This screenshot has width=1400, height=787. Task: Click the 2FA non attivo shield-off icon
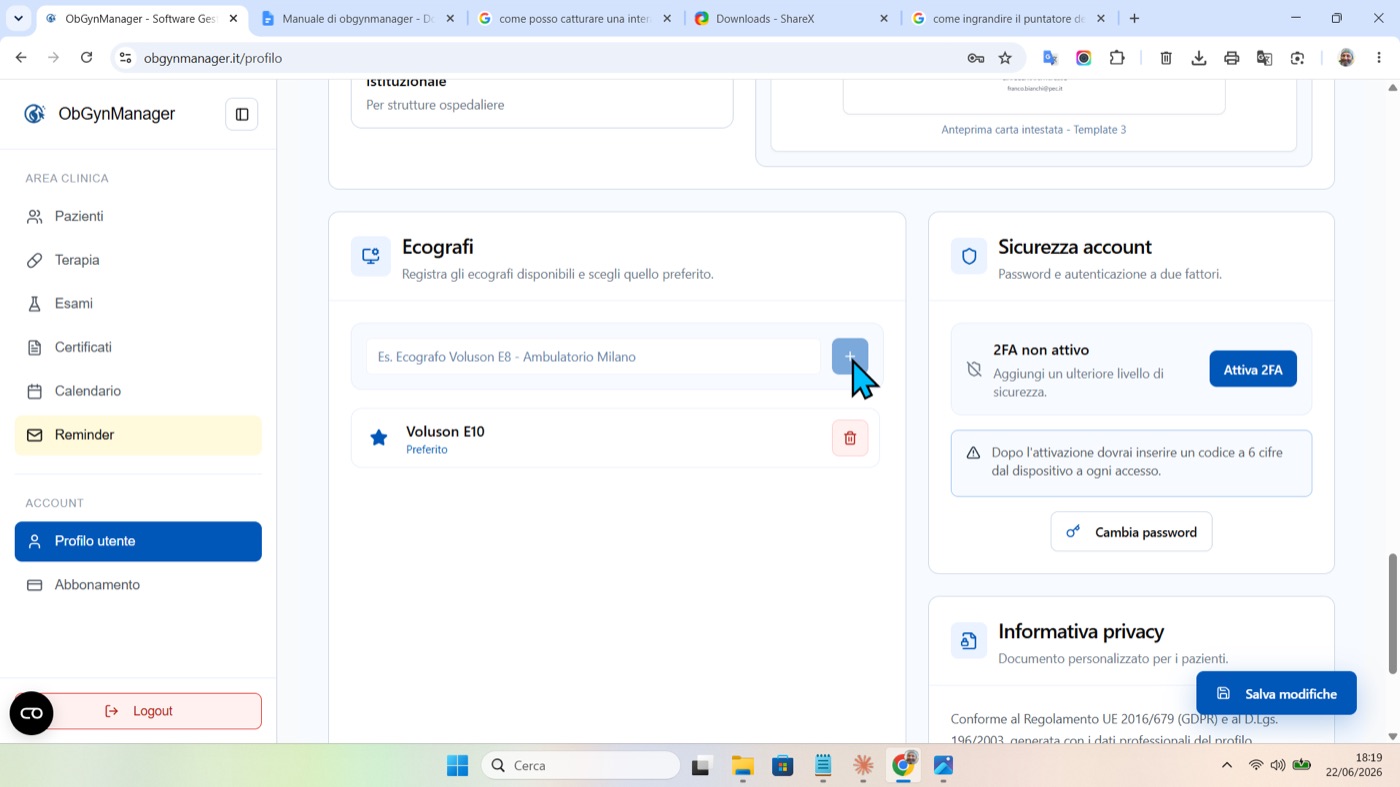(x=974, y=370)
